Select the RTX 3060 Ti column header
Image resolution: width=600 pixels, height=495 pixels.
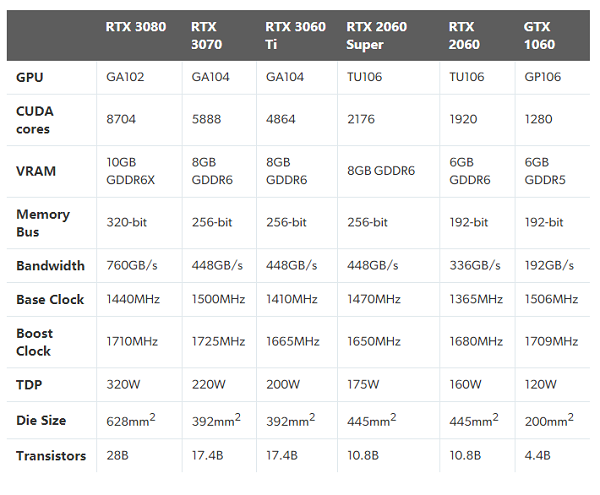pyautogui.click(x=295, y=35)
